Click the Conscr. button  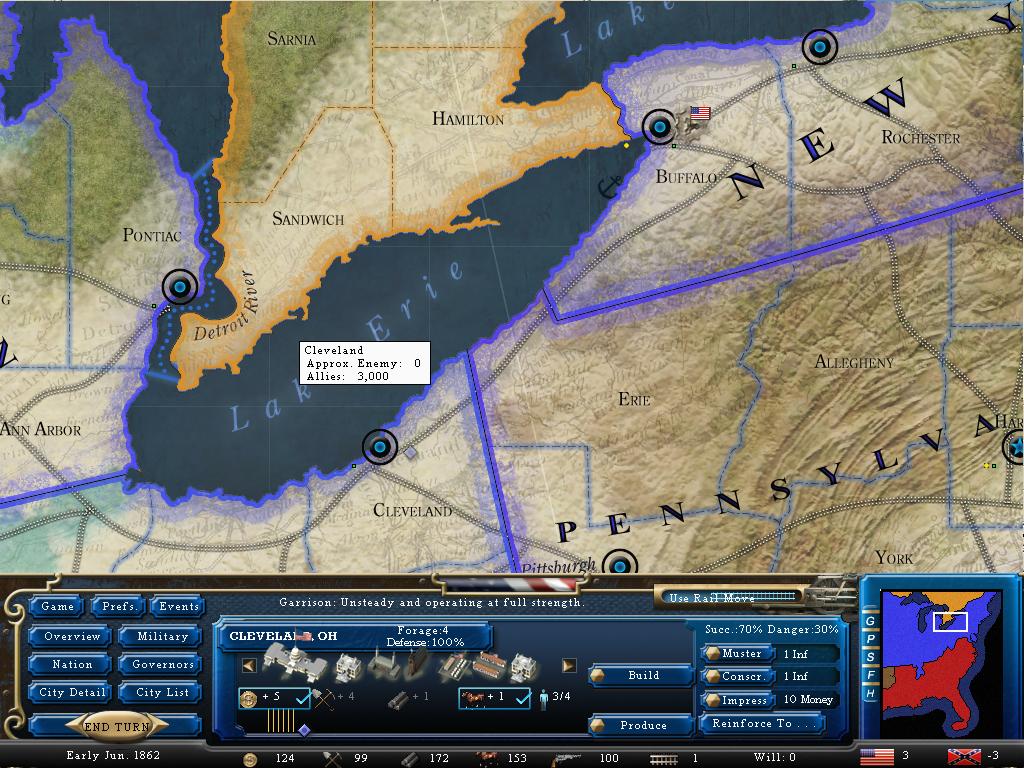739,677
